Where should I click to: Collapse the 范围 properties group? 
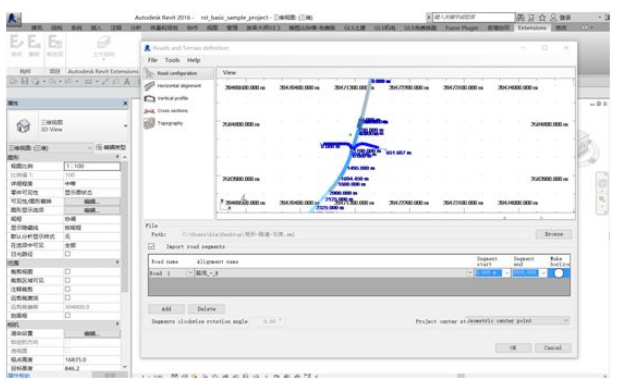pos(117,262)
